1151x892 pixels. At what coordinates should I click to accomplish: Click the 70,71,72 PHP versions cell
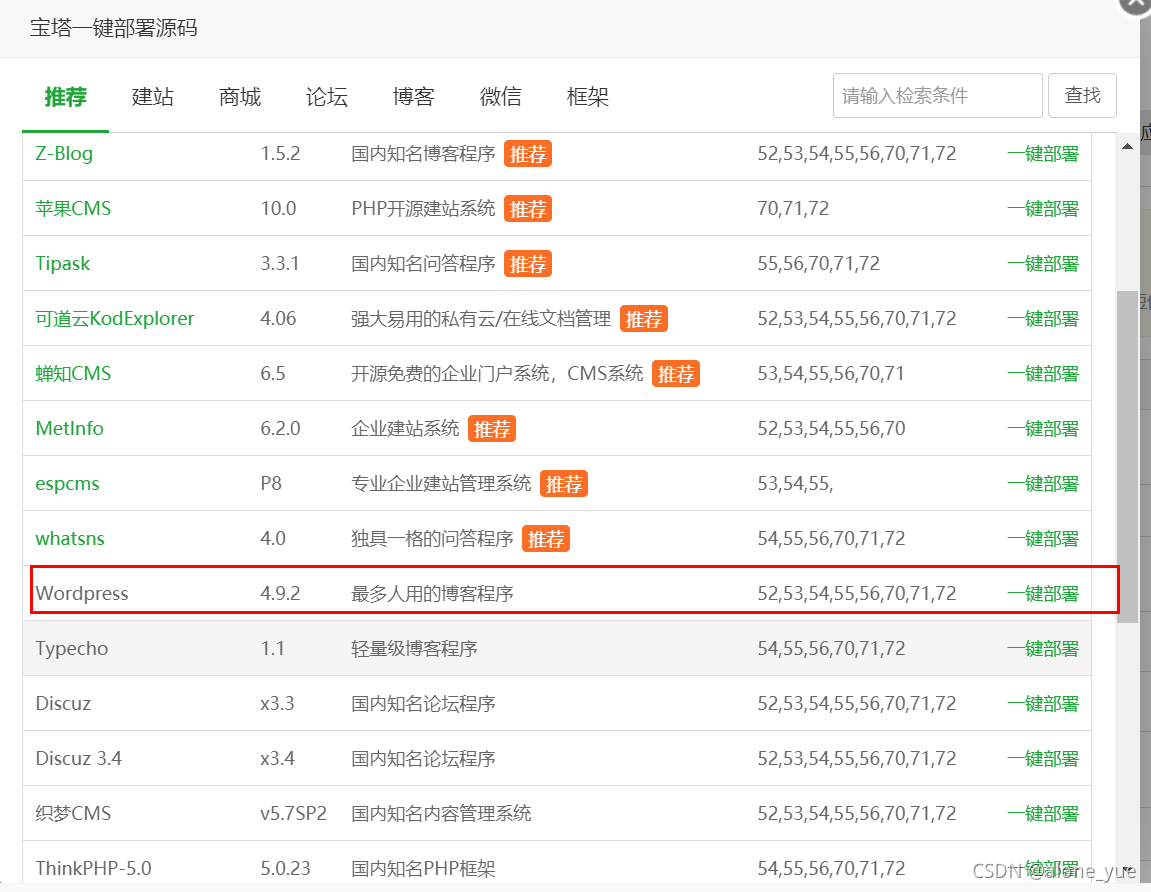click(x=793, y=209)
